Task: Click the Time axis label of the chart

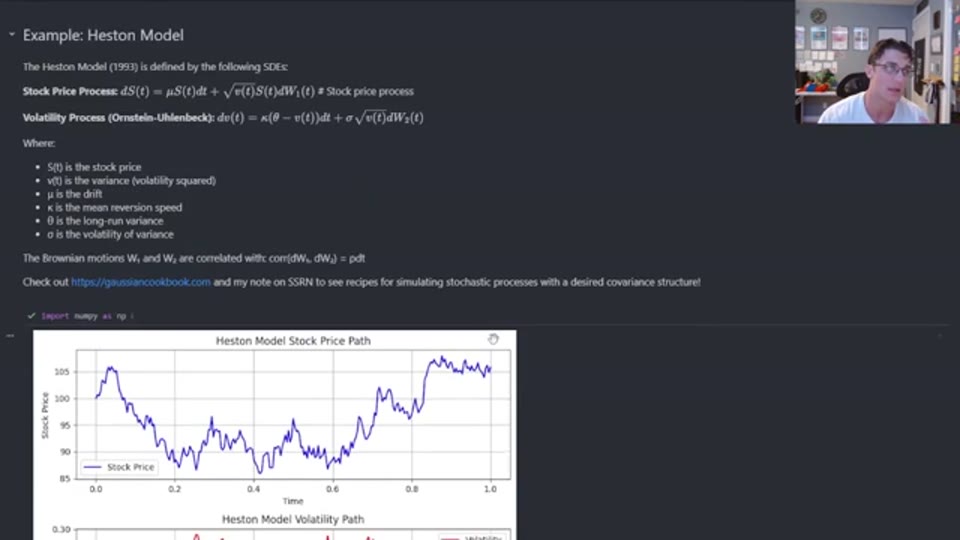Action: point(293,501)
